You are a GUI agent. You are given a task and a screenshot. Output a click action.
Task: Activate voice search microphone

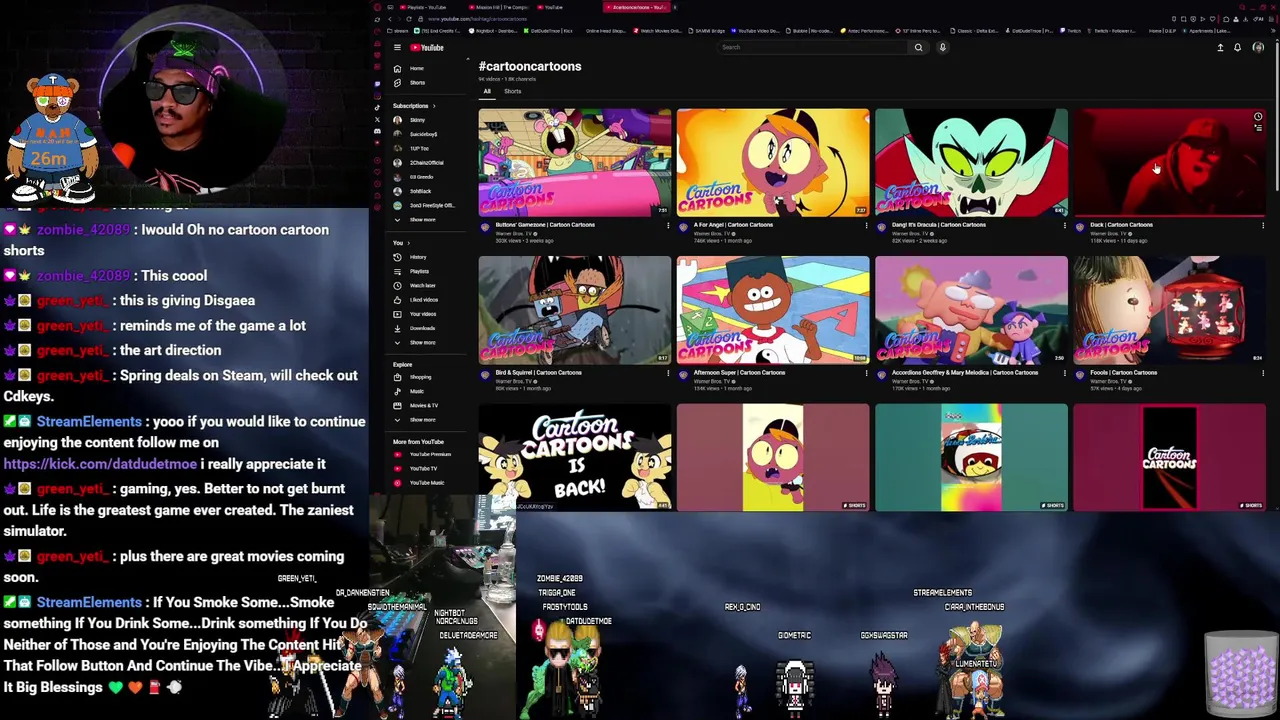(942, 48)
